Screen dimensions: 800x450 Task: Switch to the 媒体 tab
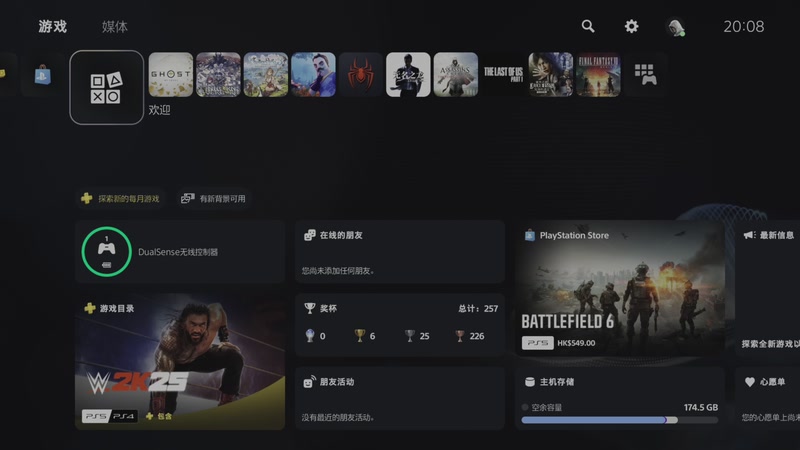[x=115, y=27]
